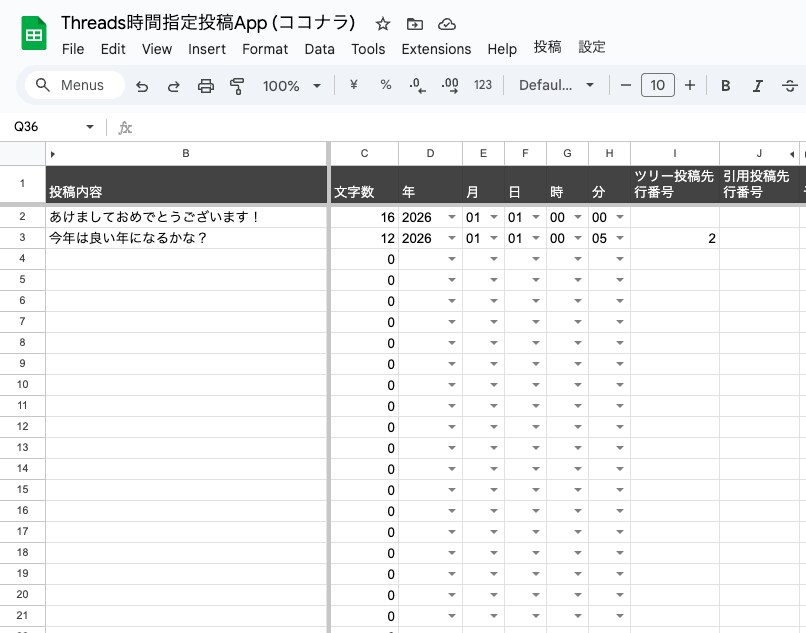Click the font size box showing 10
The height and width of the screenshot is (633, 806).
[657, 85]
